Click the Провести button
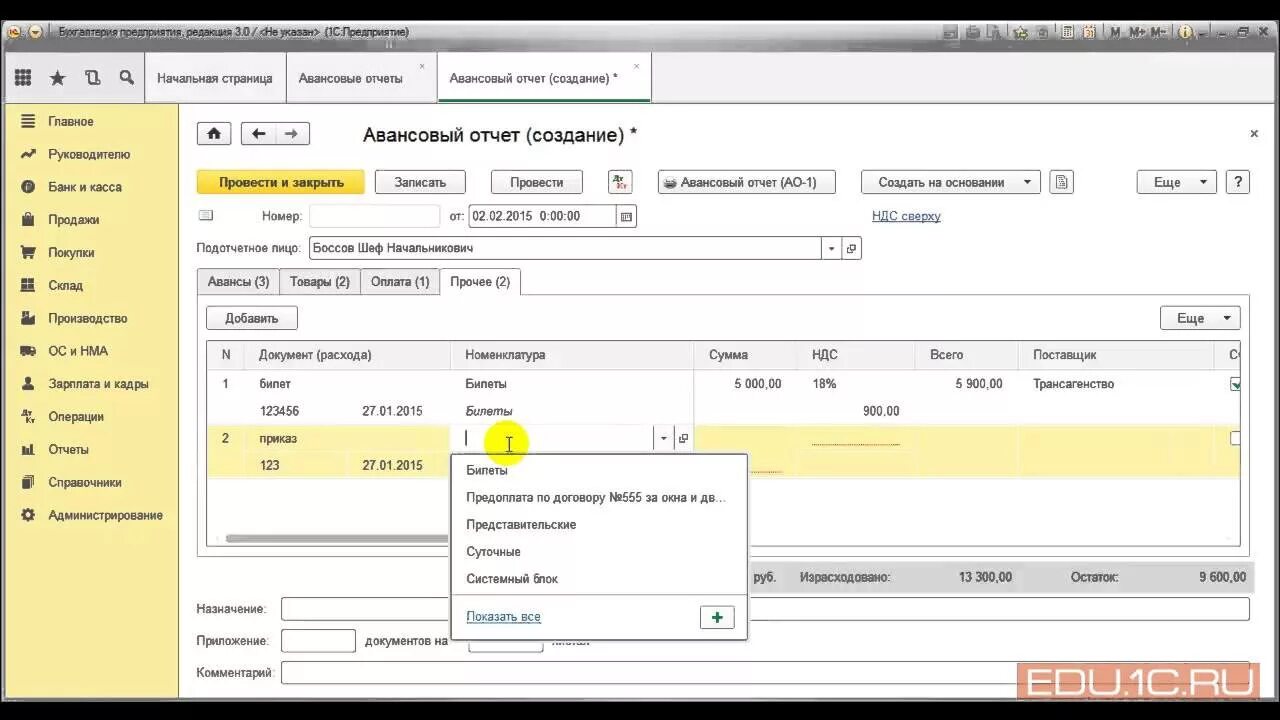Viewport: 1280px width, 720px height. (x=537, y=182)
